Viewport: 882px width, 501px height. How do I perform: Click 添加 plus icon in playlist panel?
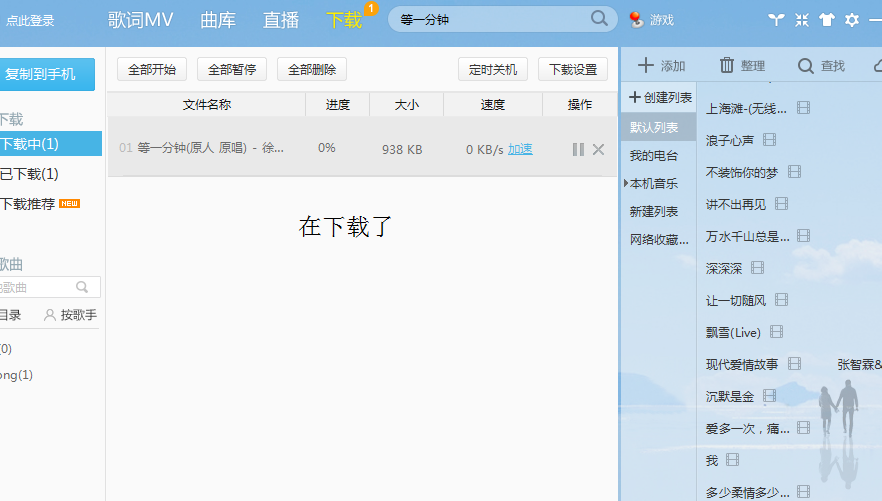[x=646, y=65]
